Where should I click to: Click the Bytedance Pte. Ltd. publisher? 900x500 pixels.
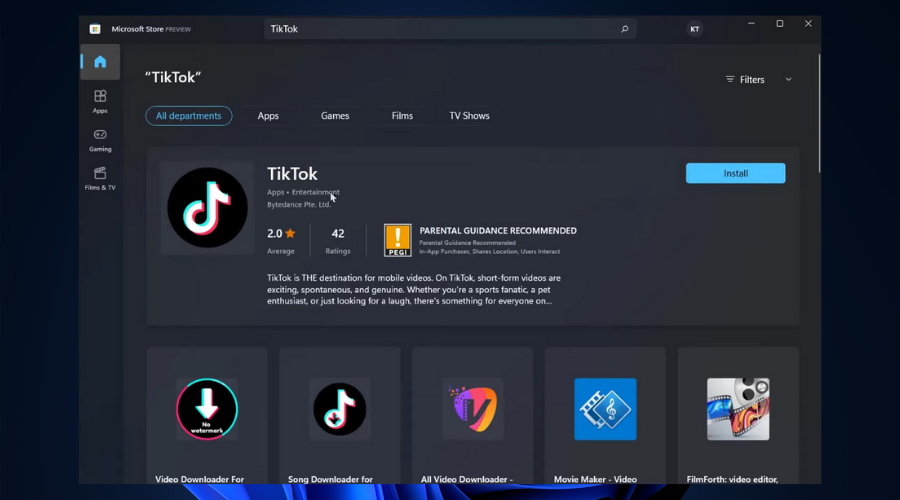coord(299,204)
